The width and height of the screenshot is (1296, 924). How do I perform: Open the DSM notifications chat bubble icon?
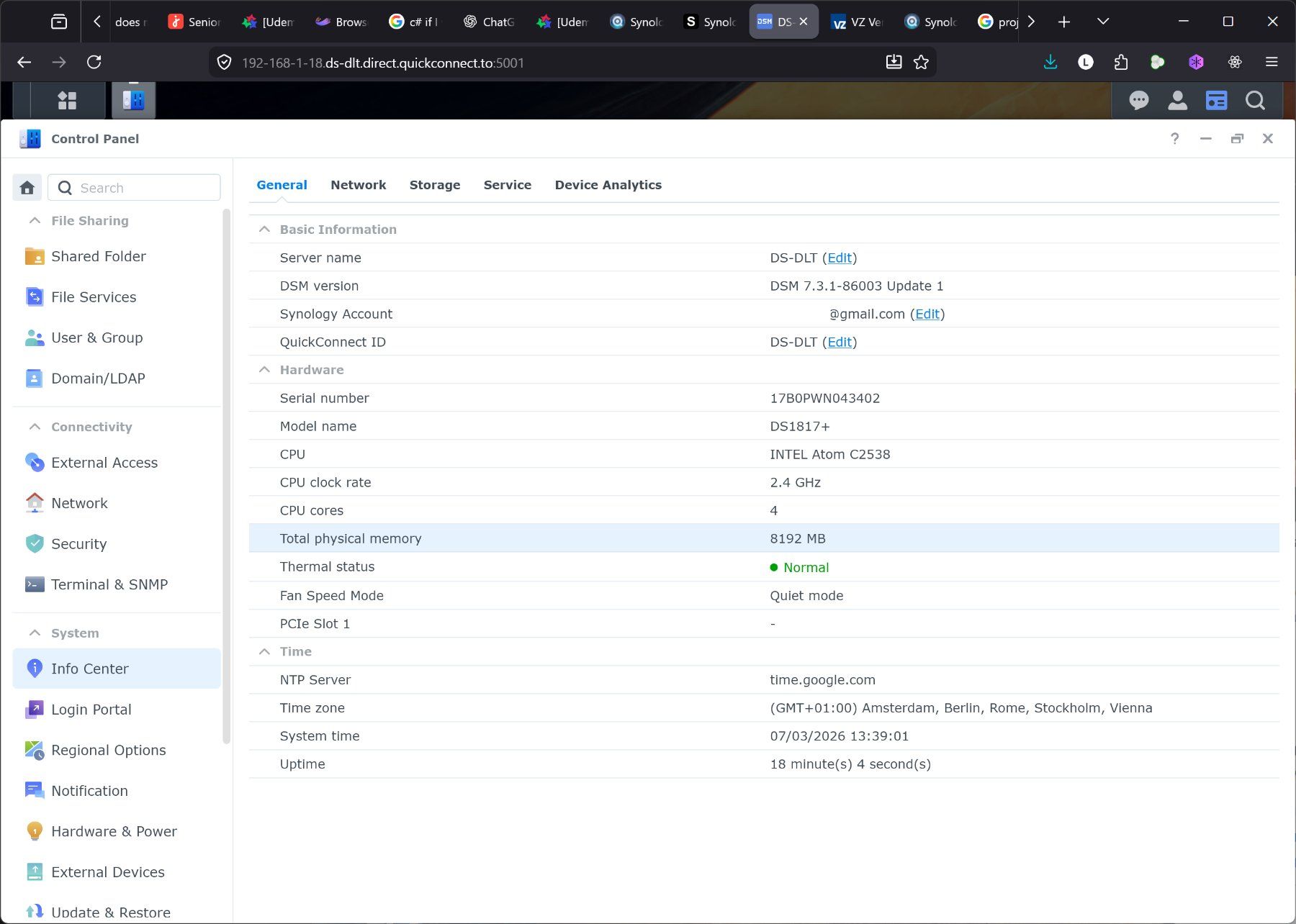[1138, 100]
